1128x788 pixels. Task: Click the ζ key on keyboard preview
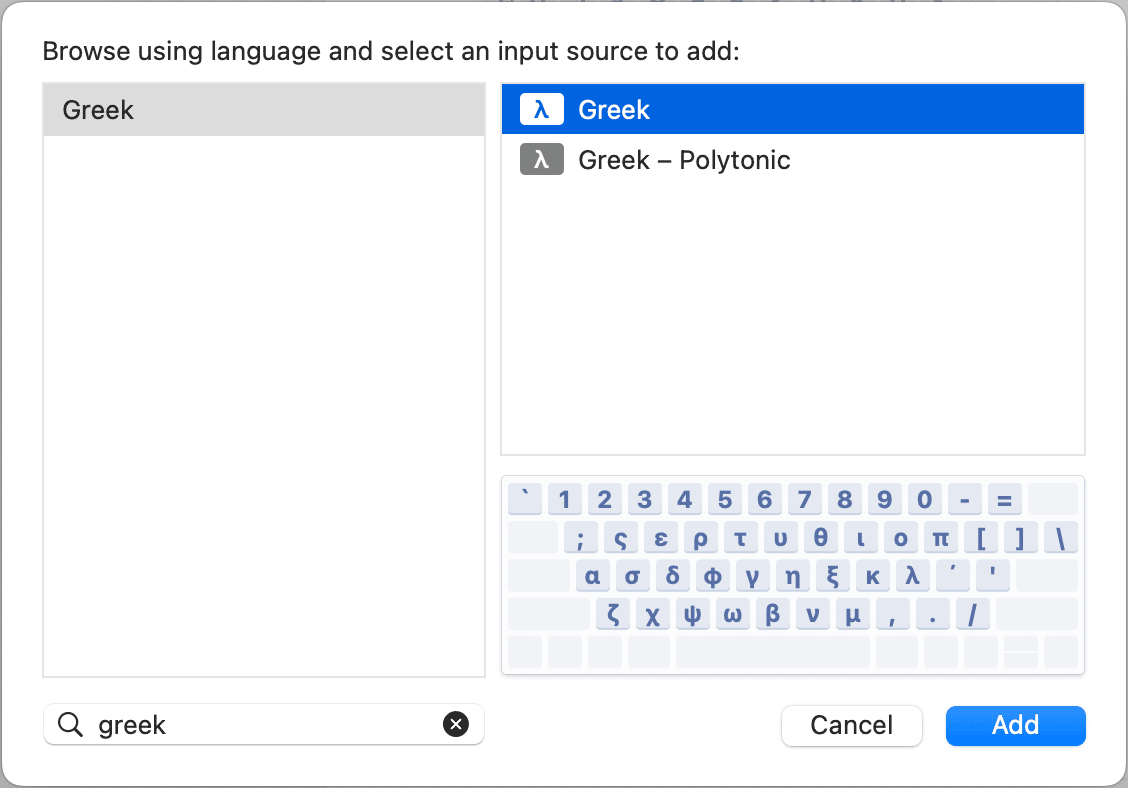[613, 615]
